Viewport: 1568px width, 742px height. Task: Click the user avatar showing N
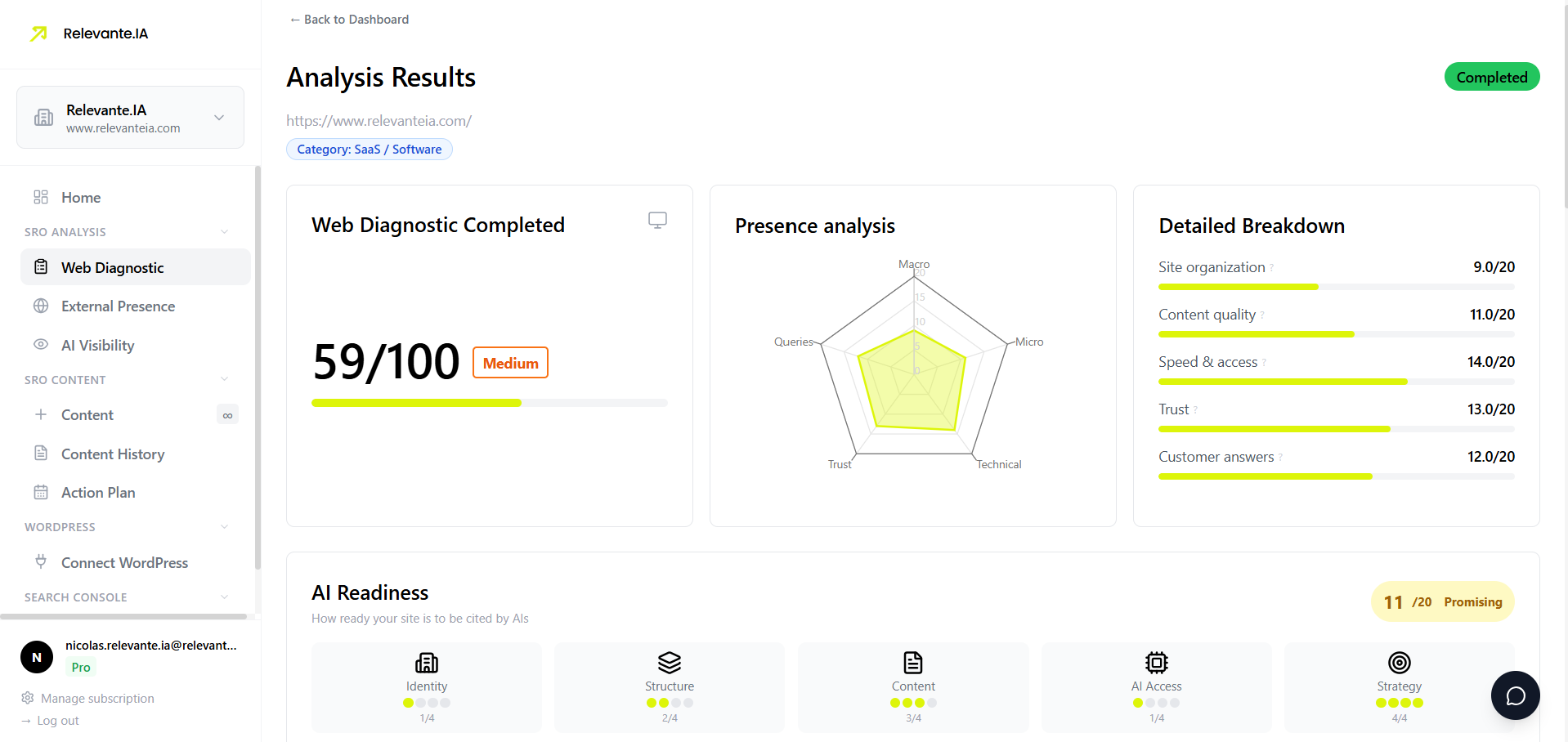[x=36, y=657]
